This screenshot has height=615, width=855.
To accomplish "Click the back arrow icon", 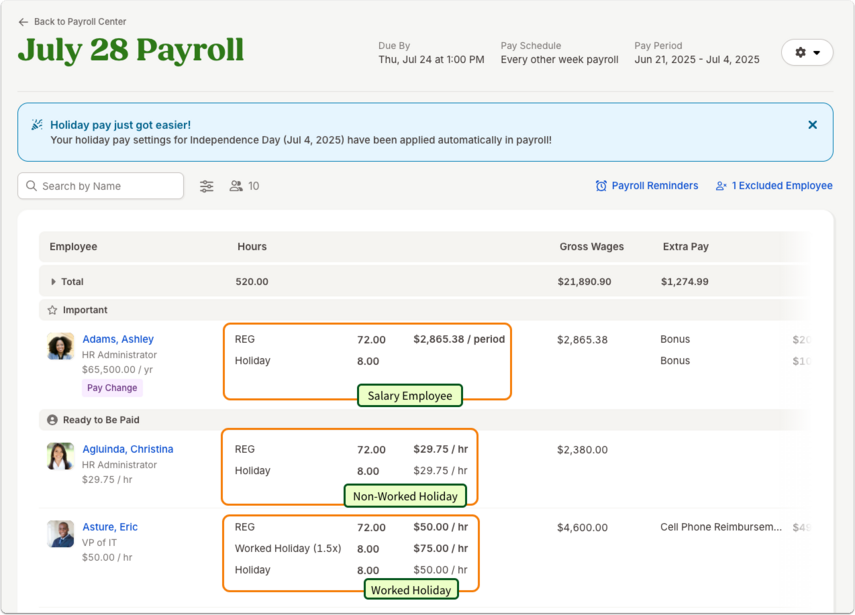I will (23, 22).
